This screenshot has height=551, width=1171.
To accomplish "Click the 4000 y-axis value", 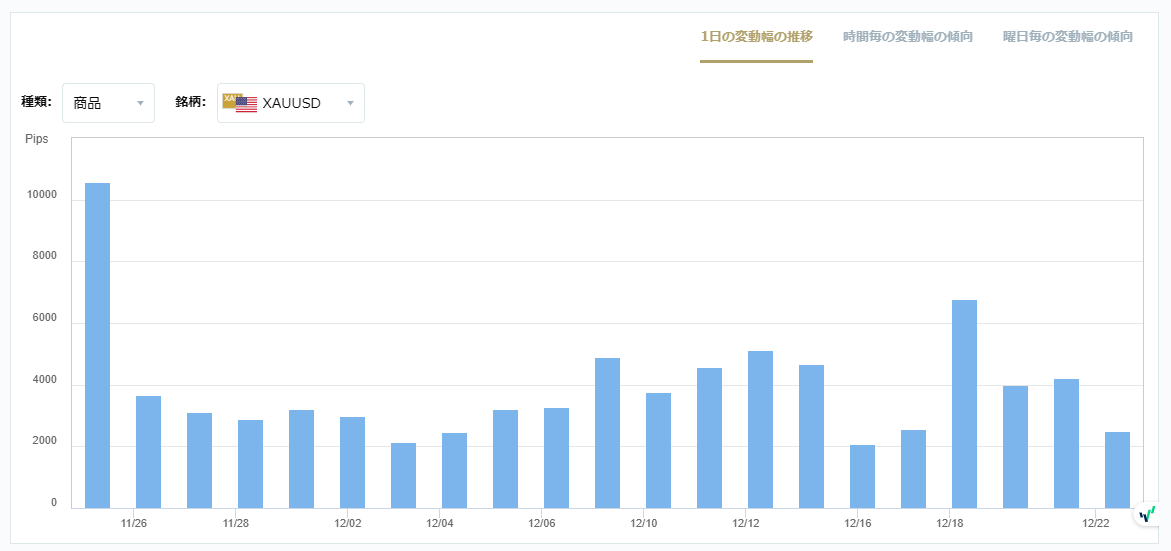I will click(45, 380).
